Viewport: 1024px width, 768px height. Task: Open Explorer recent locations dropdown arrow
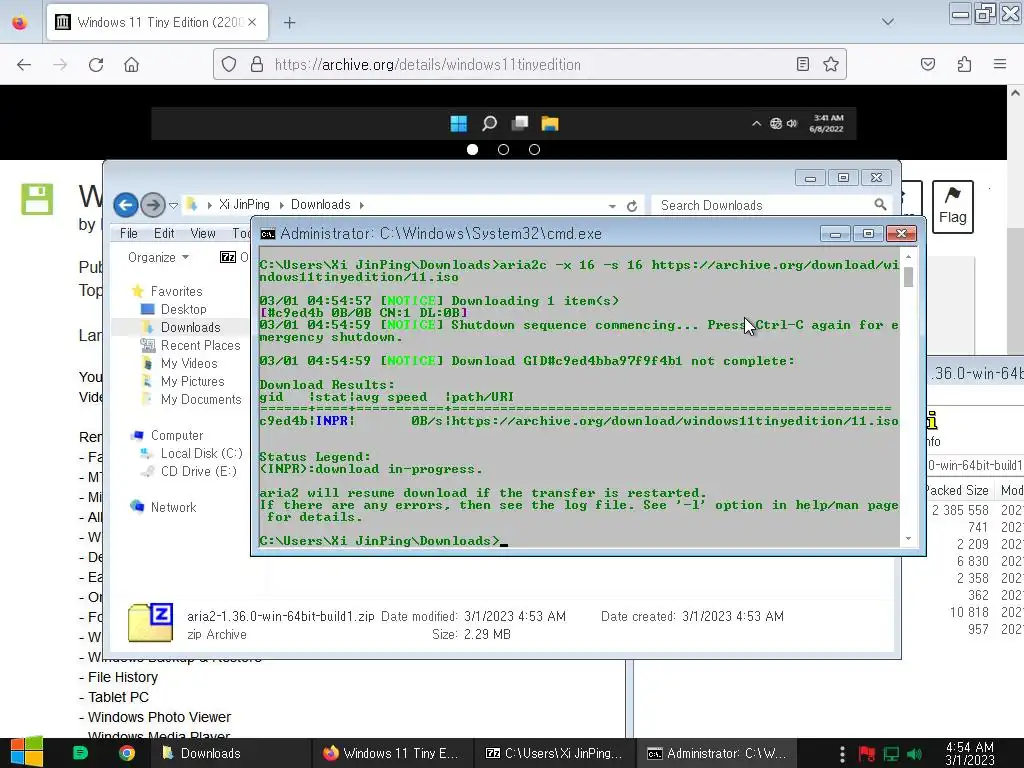[x=174, y=205]
